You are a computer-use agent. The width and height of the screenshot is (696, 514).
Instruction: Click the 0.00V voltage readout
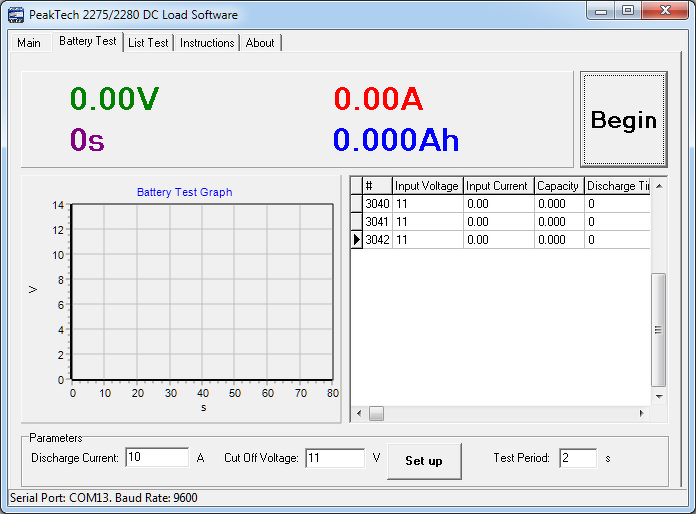(114, 99)
